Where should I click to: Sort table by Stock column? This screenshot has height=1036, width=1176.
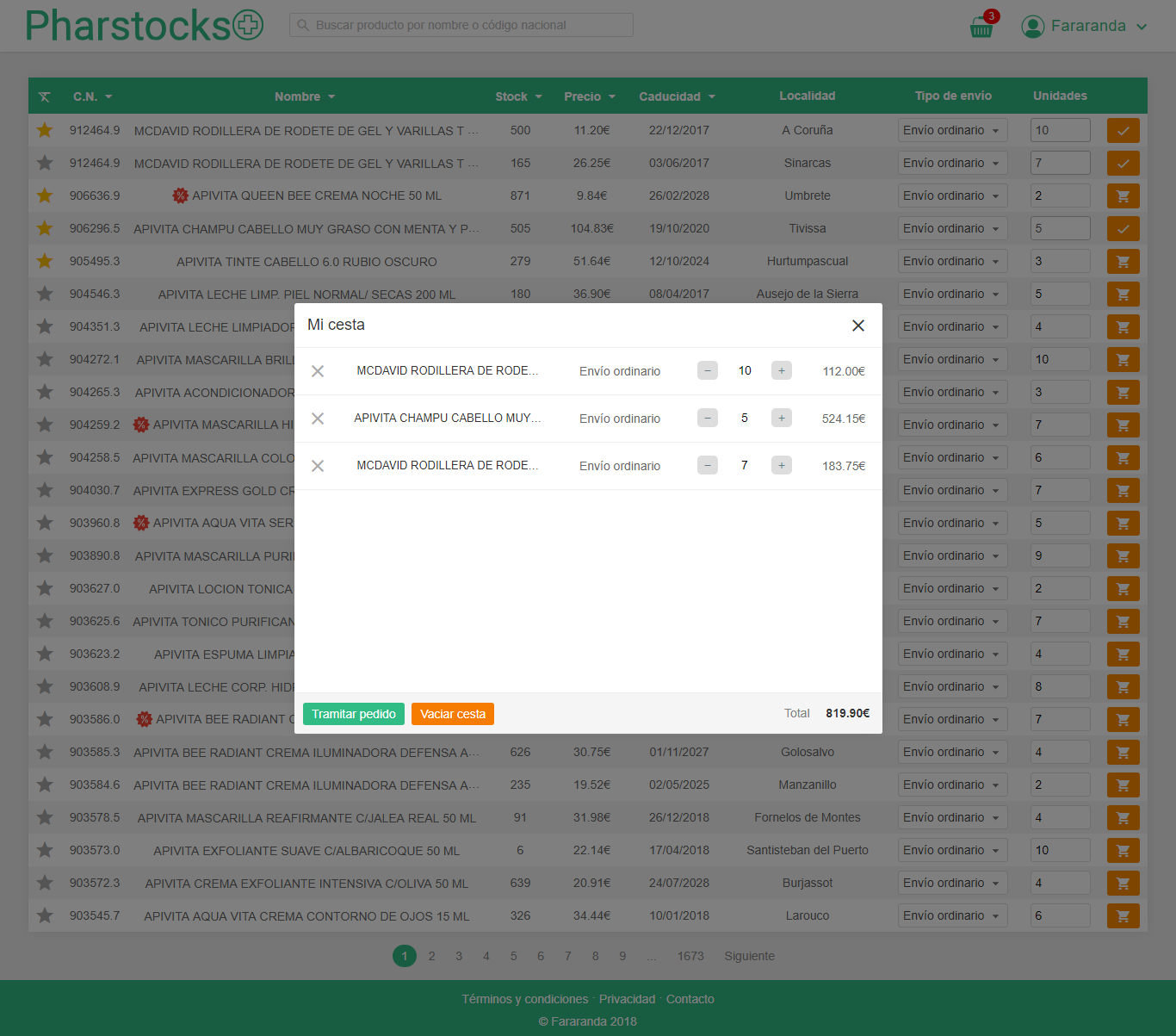518,96
